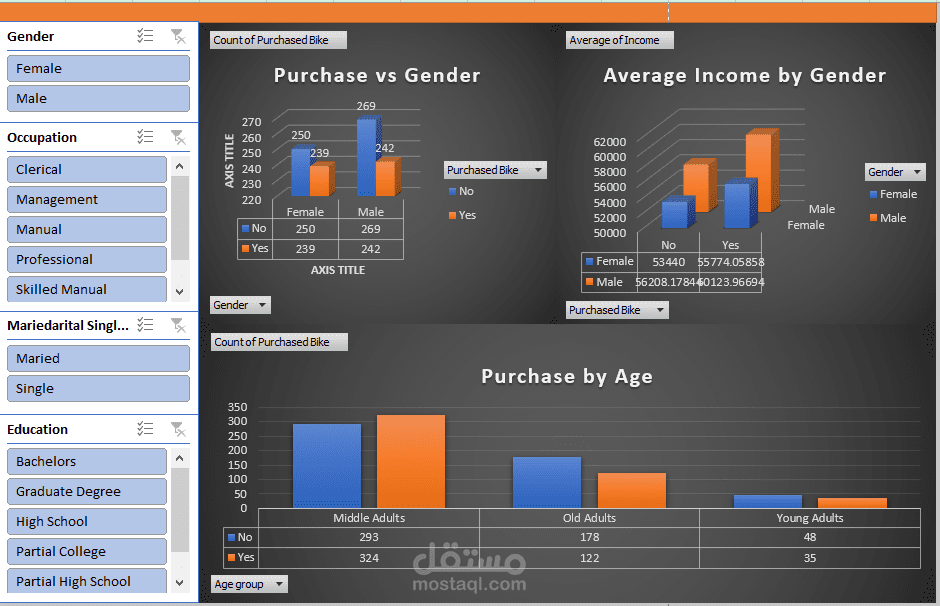This screenshot has width=940, height=606.
Task: Click value 178 in age data table
Action: [x=589, y=537]
